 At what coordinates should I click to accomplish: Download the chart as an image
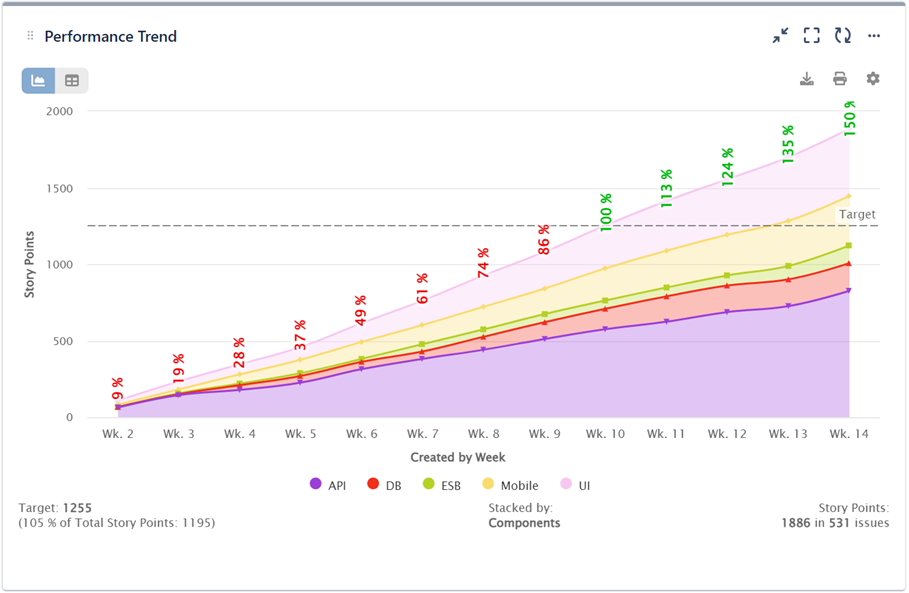tap(807, 77)
